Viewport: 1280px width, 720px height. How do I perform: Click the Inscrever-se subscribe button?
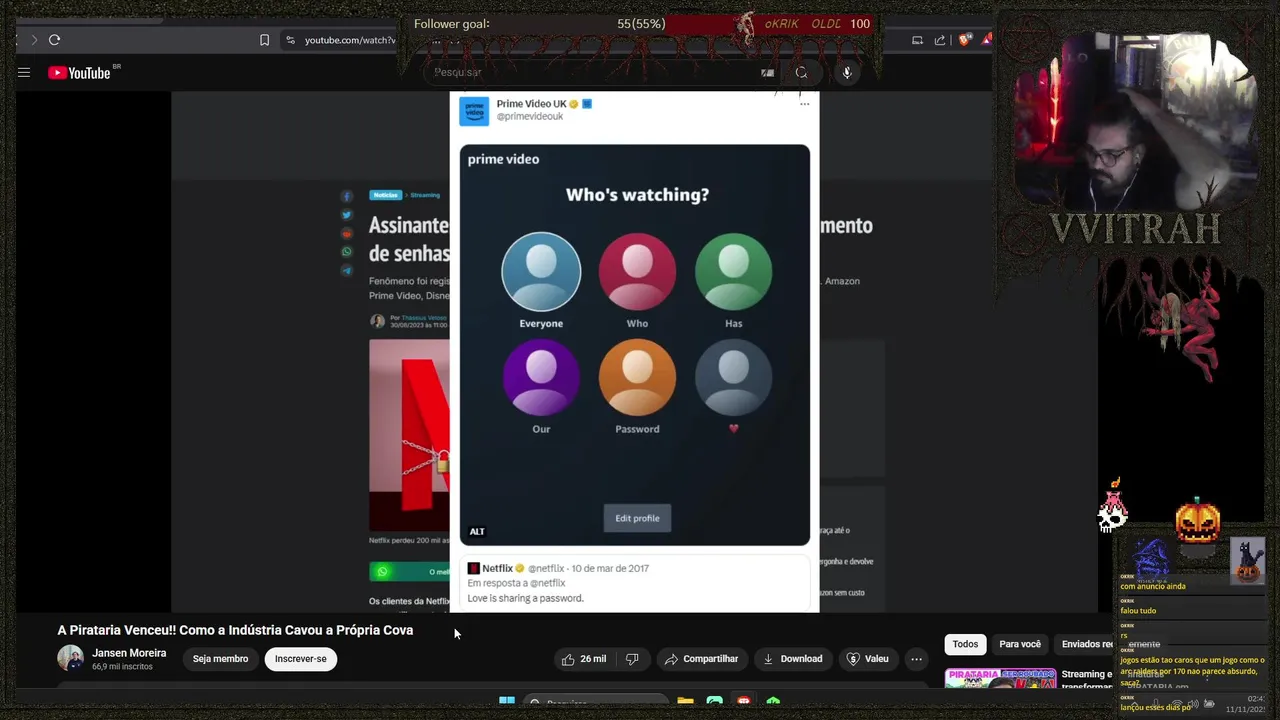[301, 659]
